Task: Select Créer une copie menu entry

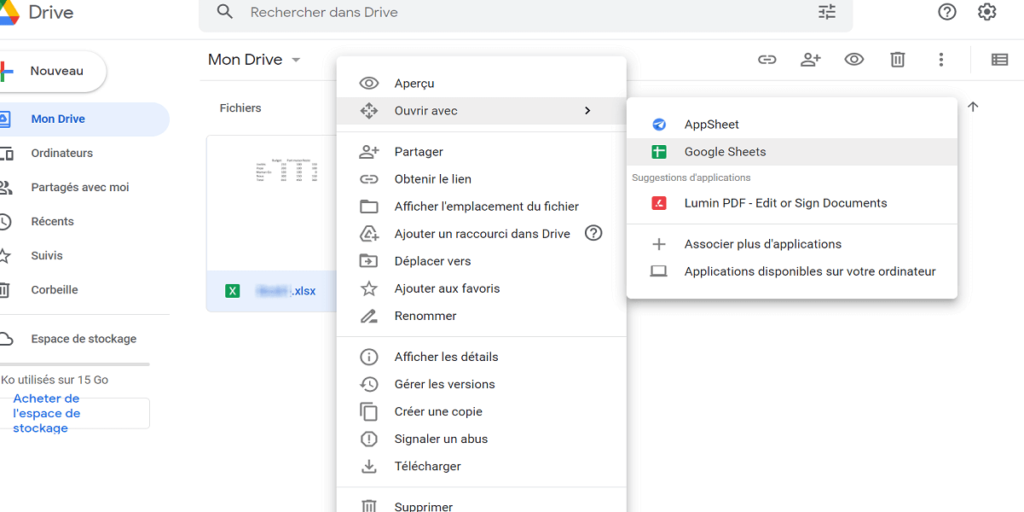Action: click(481, 411)
